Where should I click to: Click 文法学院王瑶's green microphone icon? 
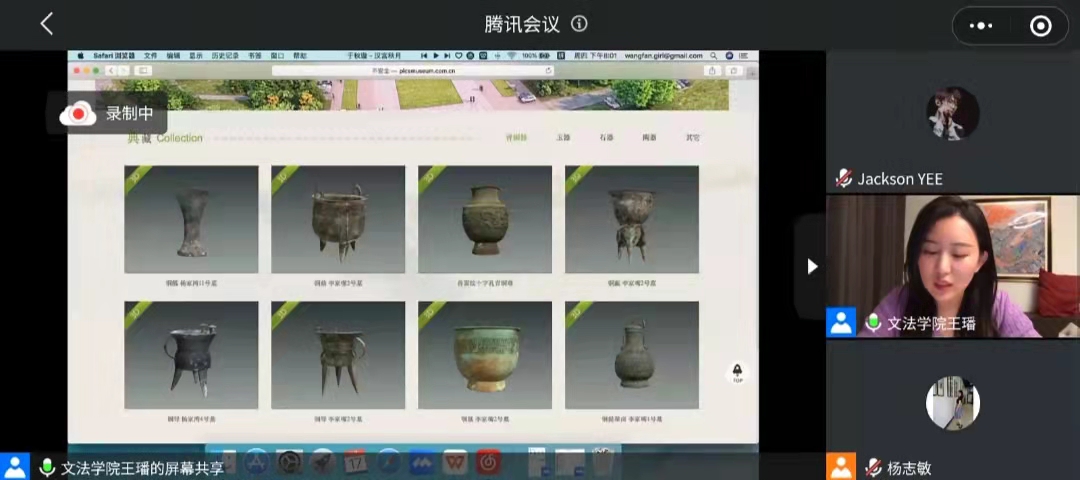pos(873,323)
